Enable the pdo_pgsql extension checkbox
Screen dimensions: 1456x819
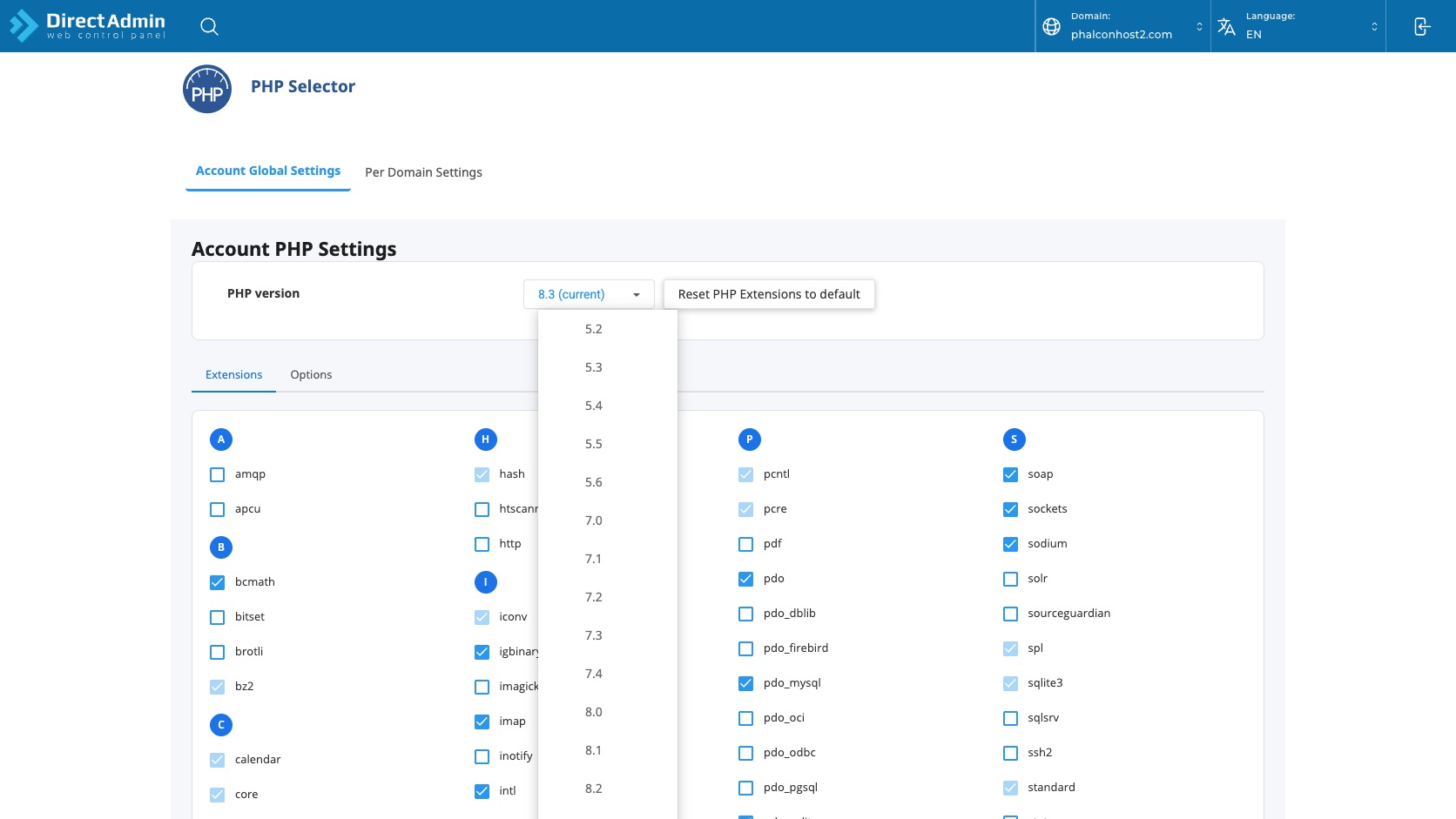(746, 788)
